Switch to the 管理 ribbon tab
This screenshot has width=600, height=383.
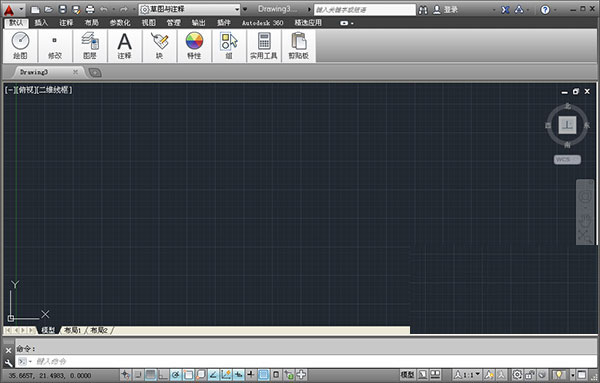pyautogui.click(x=173, y=23)
